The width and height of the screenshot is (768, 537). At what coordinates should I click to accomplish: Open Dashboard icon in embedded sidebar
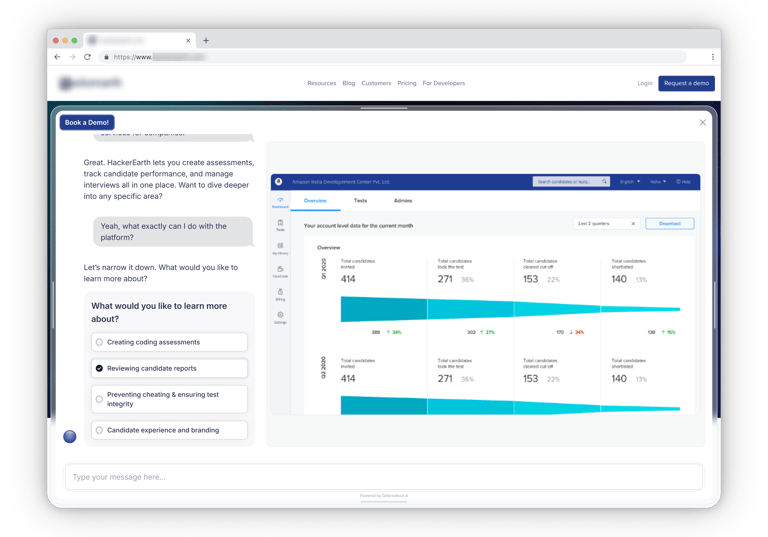[280, 202]
